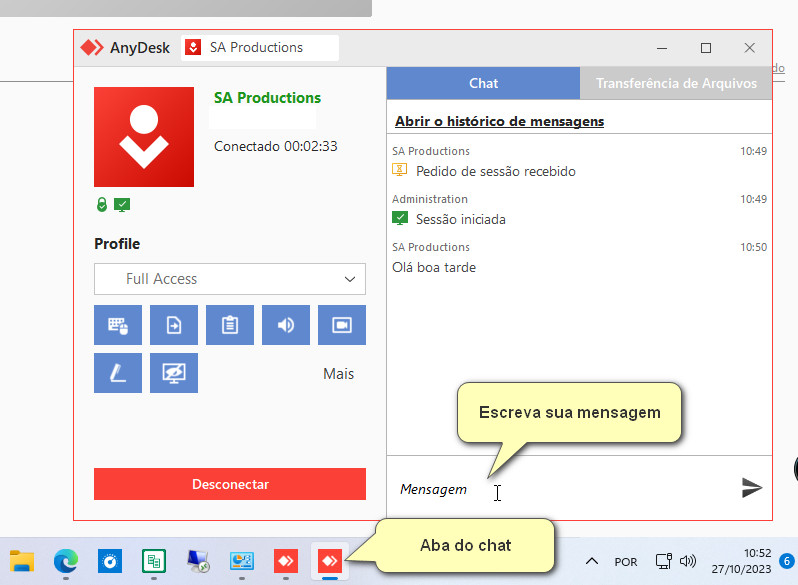
Task: Switch to the Chat tab
Action: 483,83
